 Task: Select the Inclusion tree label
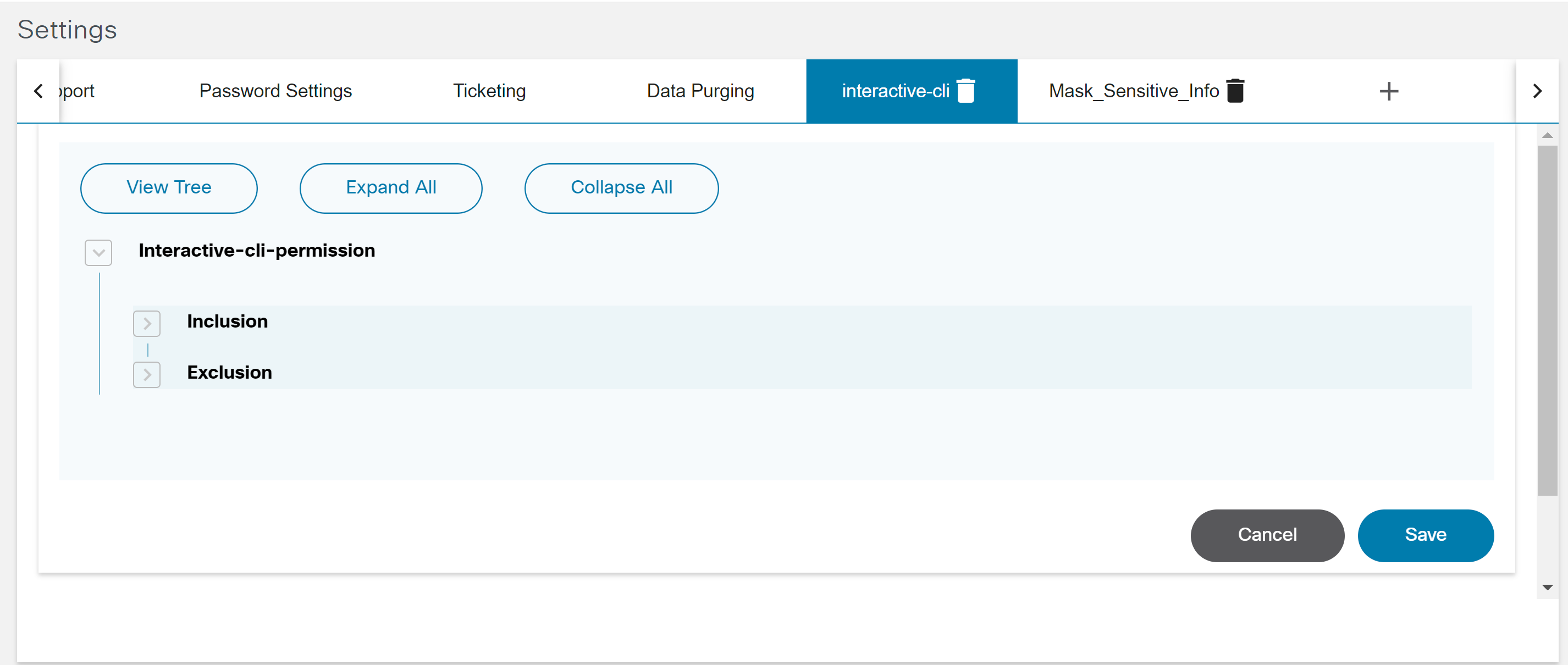[x=227, y=322]
